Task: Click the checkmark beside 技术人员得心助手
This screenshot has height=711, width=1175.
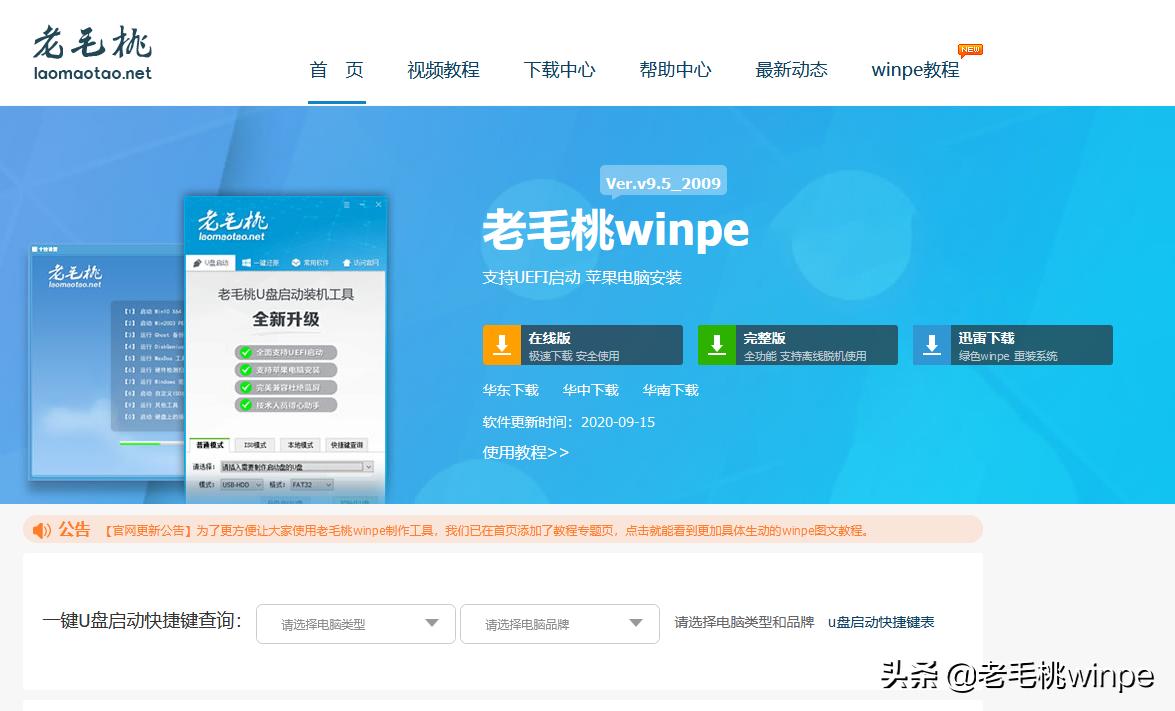Action: (243, 402)
